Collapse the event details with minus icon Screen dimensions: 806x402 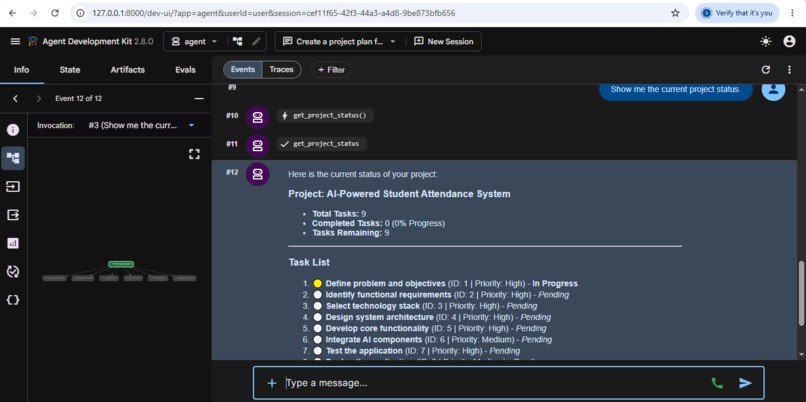point(199,99)
